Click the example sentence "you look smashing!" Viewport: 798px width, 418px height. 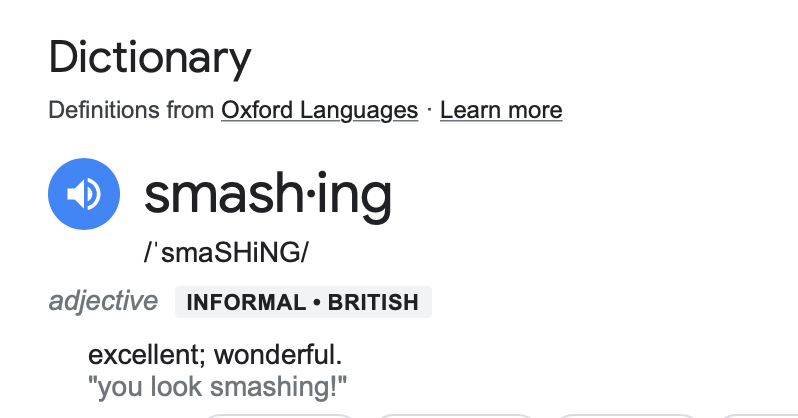coord(221,386)
